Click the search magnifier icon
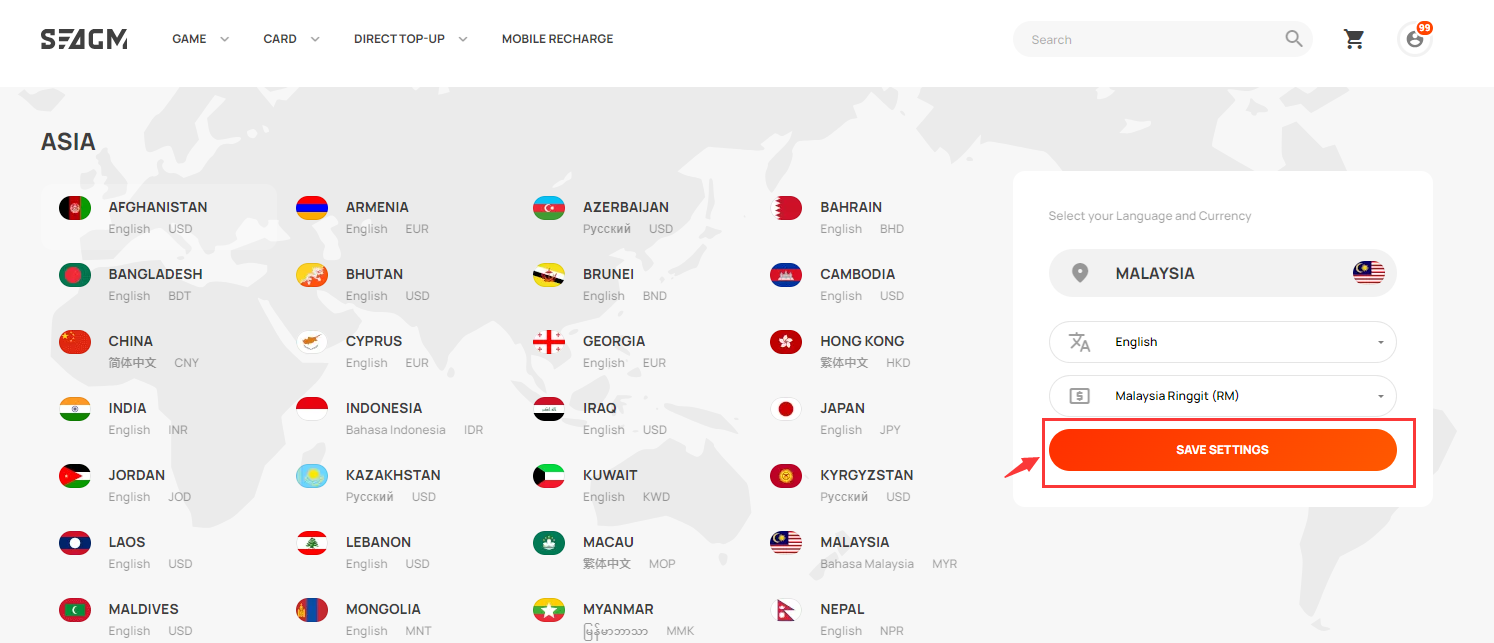The height and width of the screenshot is (643, 1494). (1294, 39)
